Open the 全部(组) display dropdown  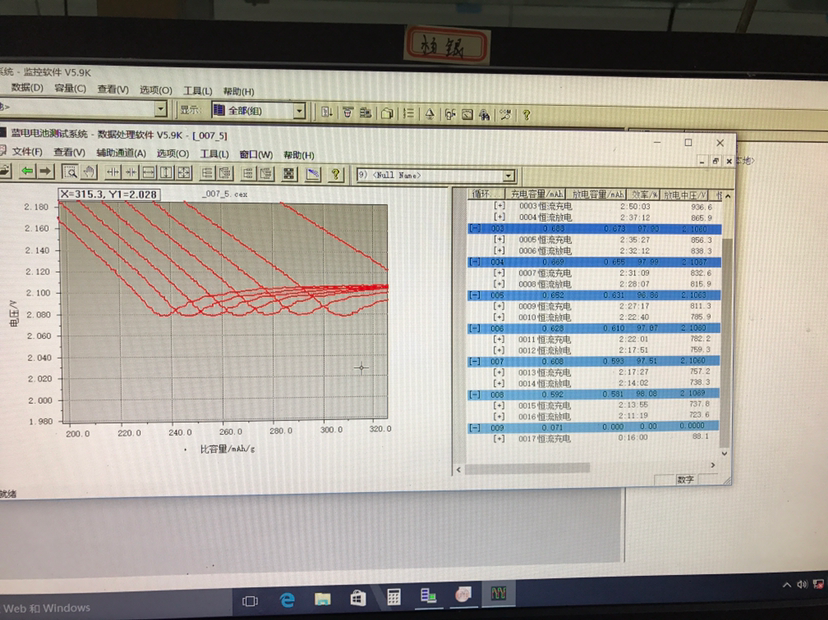299,111
